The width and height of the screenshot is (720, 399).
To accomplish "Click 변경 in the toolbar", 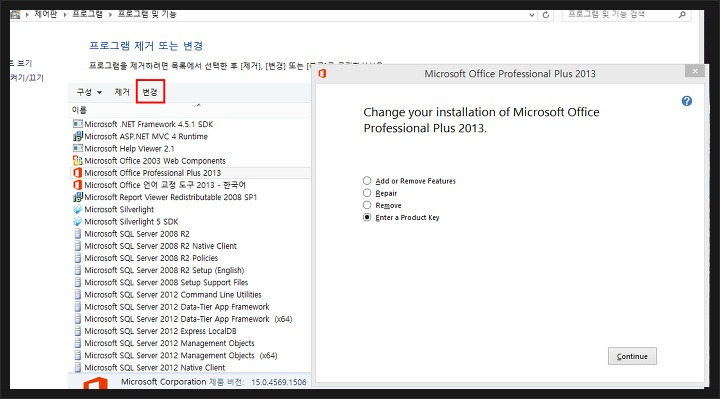I will point(150,92).
